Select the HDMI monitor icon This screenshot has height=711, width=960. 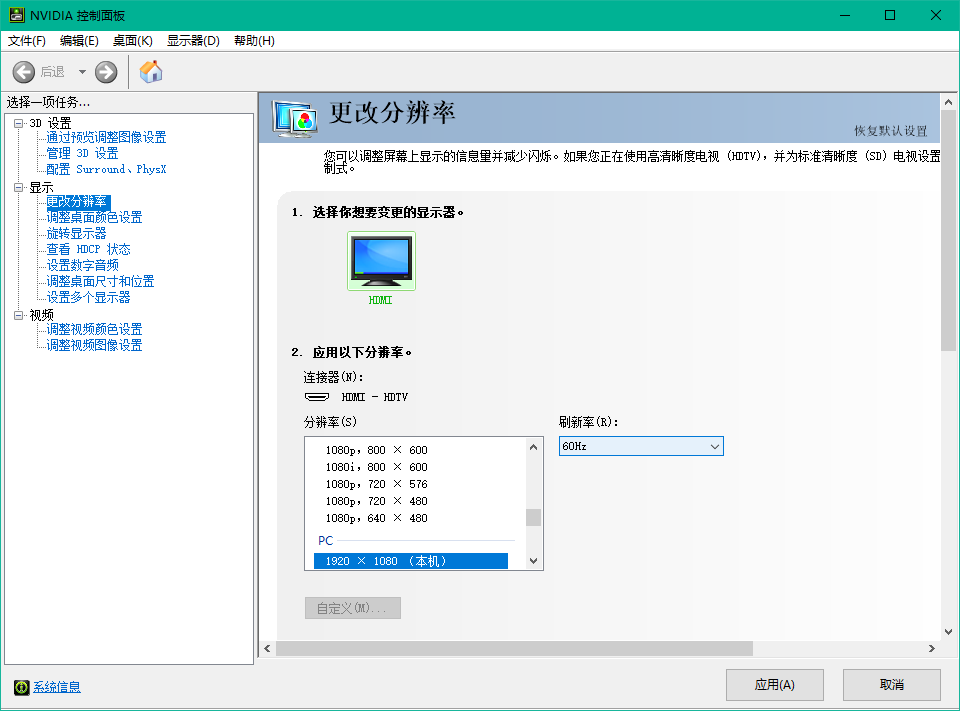381,262
